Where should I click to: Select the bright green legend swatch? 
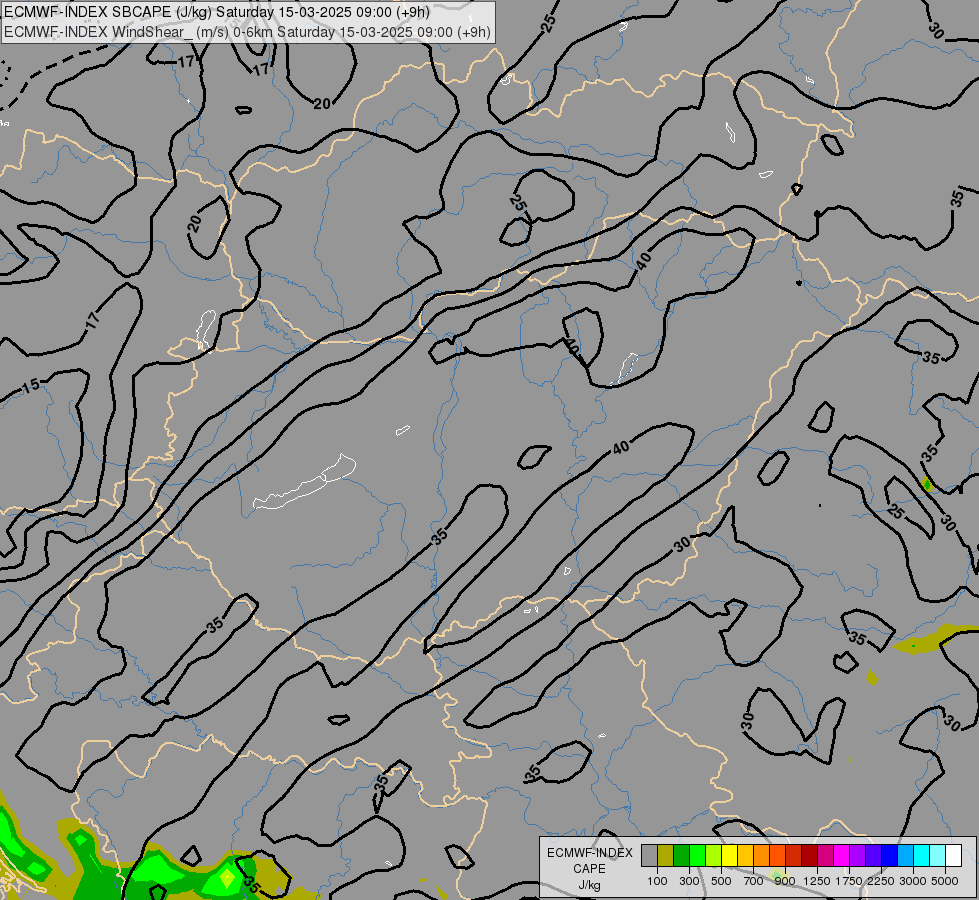click(697, 855)
